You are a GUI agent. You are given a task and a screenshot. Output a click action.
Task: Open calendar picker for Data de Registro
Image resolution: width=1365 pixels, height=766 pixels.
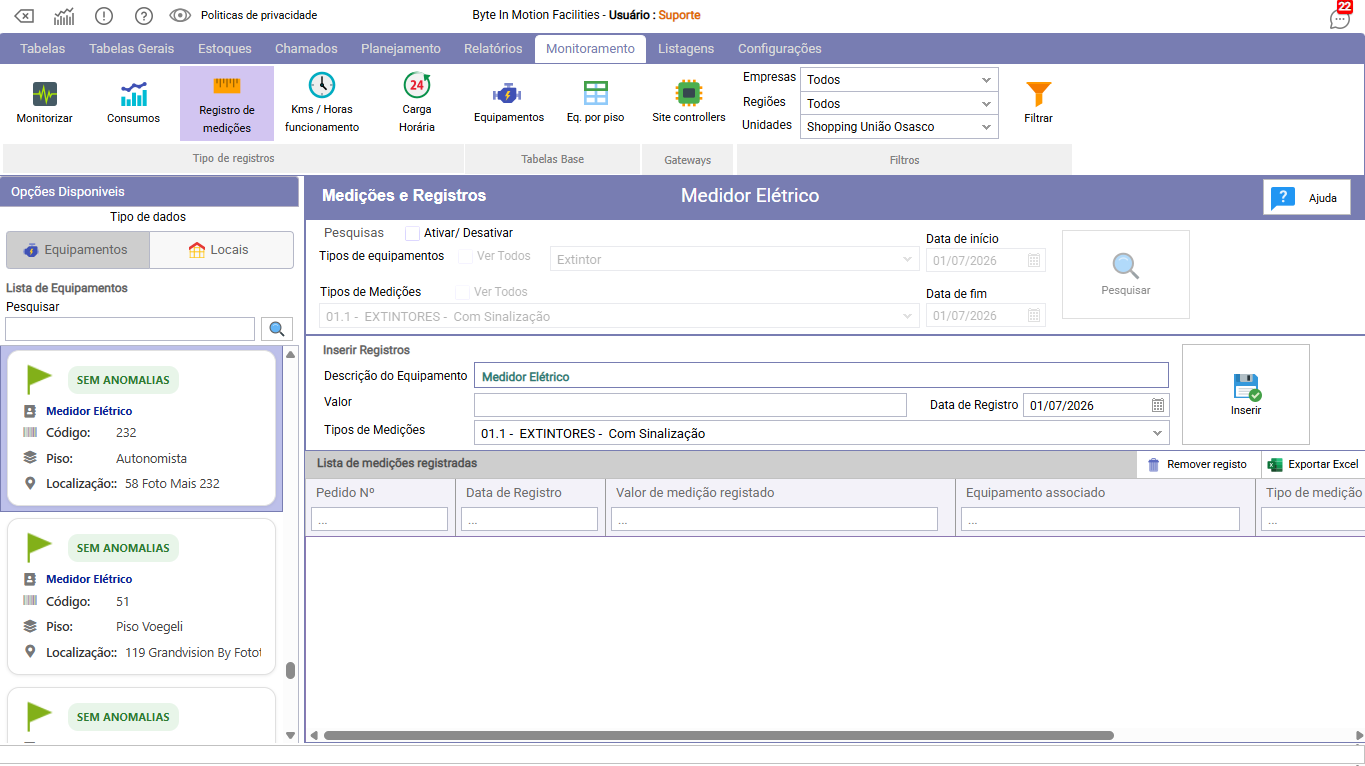pyautogui.click(x=1157, y=405)
